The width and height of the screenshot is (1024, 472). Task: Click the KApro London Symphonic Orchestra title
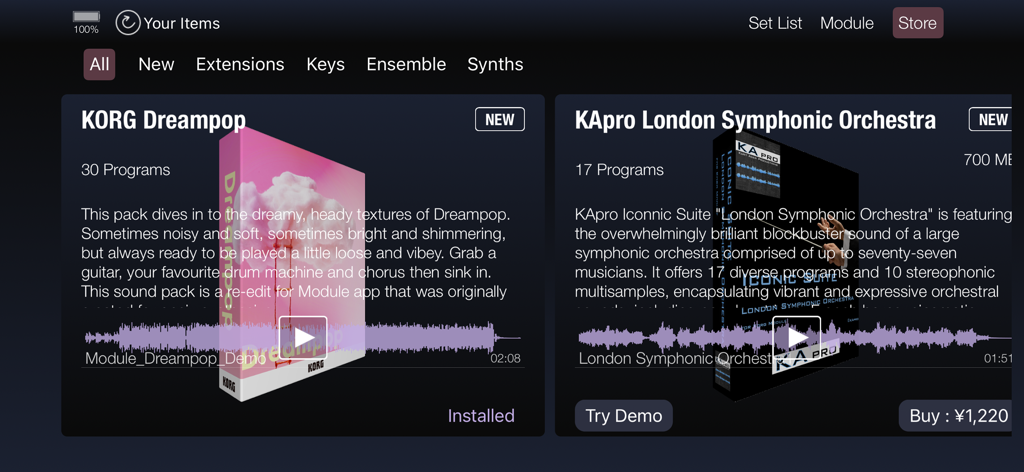click(x=755, y=120)
